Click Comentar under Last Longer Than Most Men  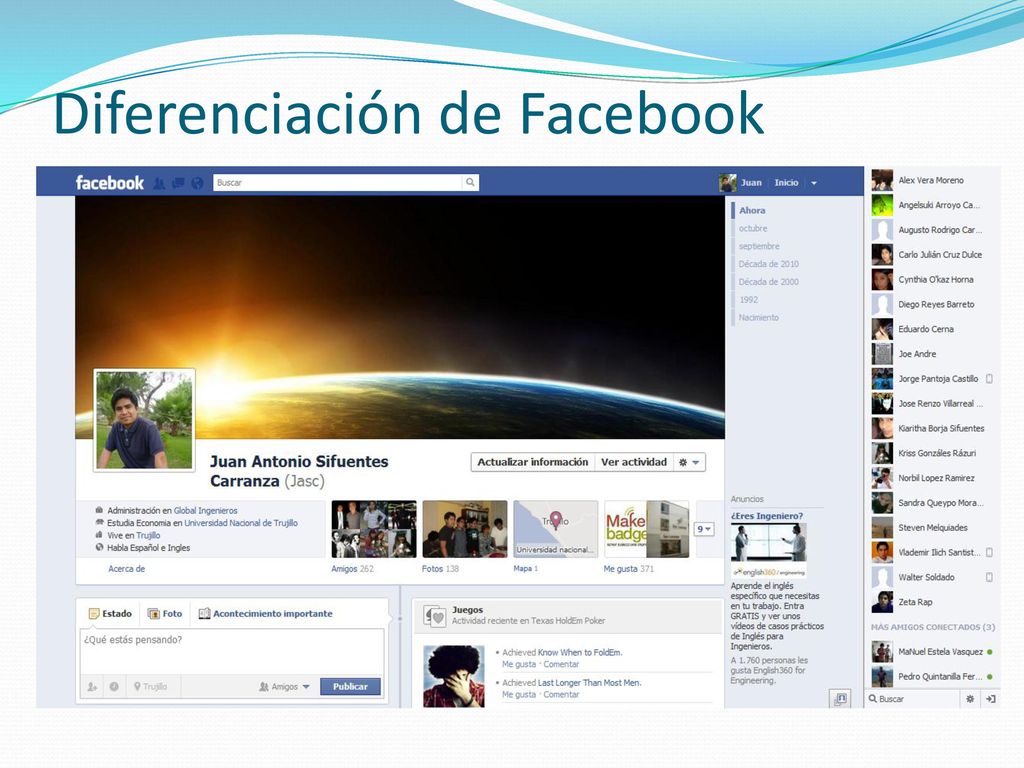tap(561, 695)
